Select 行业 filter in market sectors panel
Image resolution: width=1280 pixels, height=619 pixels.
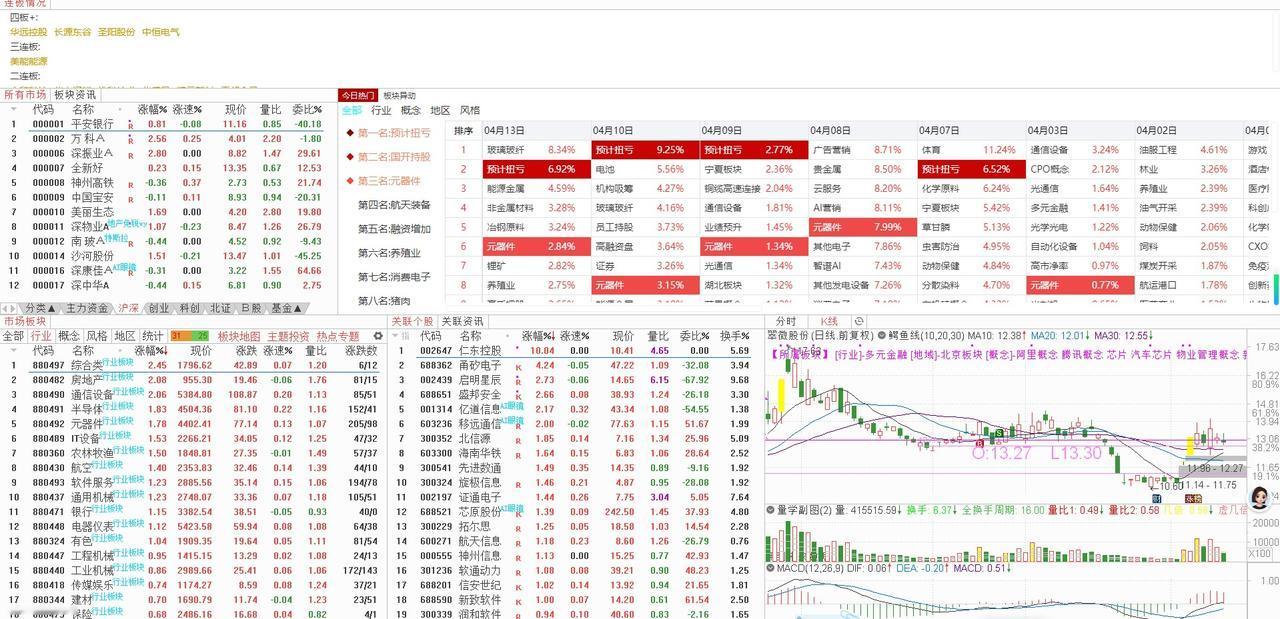click(41, 336)
